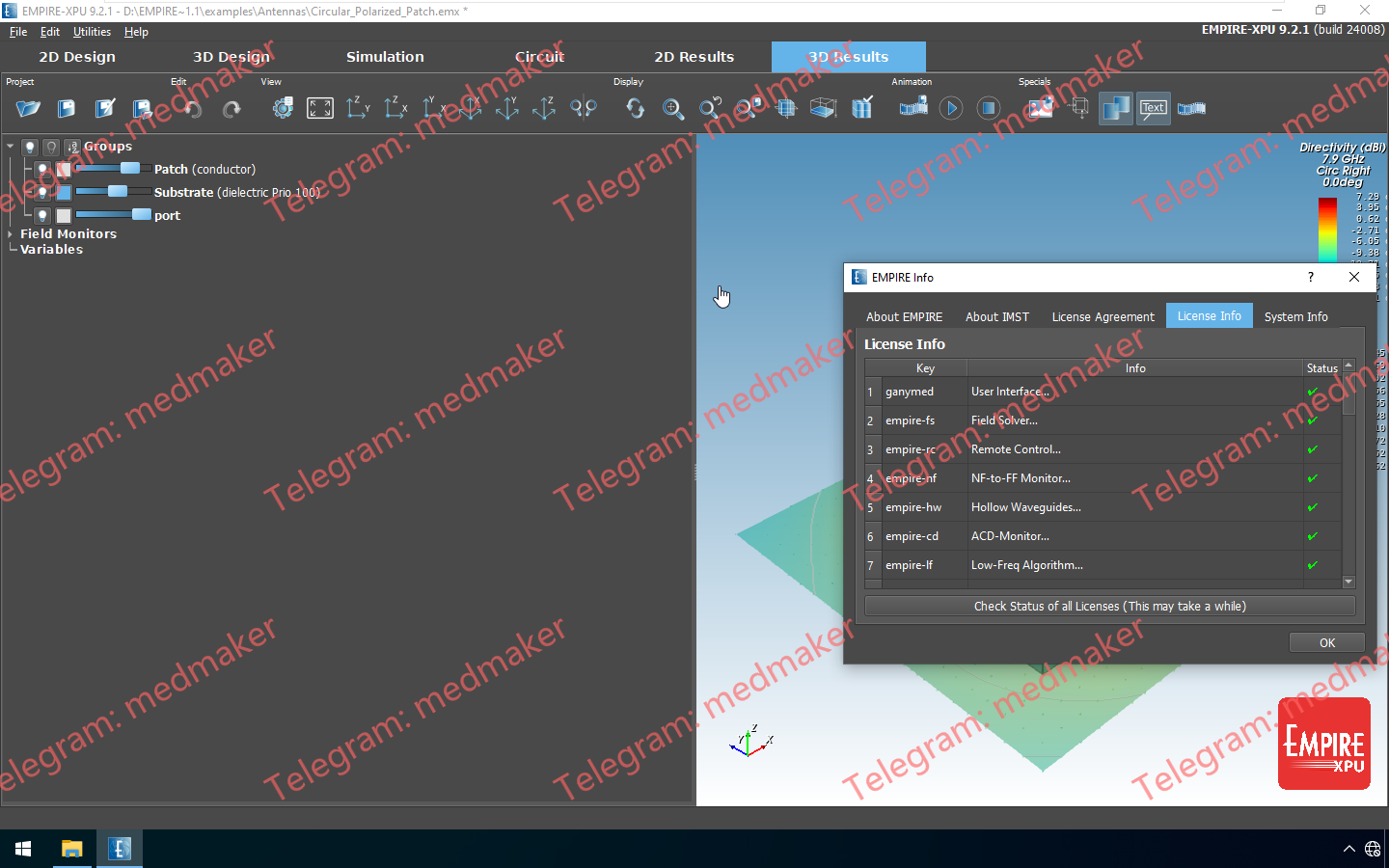Toggle the Text label display button
1389x868 pixels.
click(x=1154, y=108)
